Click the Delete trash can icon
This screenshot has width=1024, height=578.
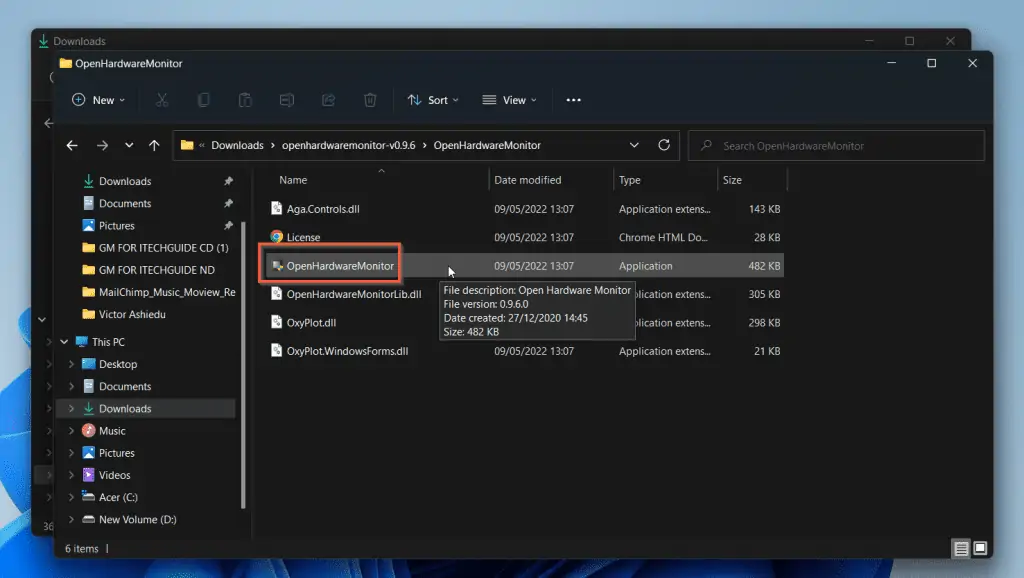[370, 100]
